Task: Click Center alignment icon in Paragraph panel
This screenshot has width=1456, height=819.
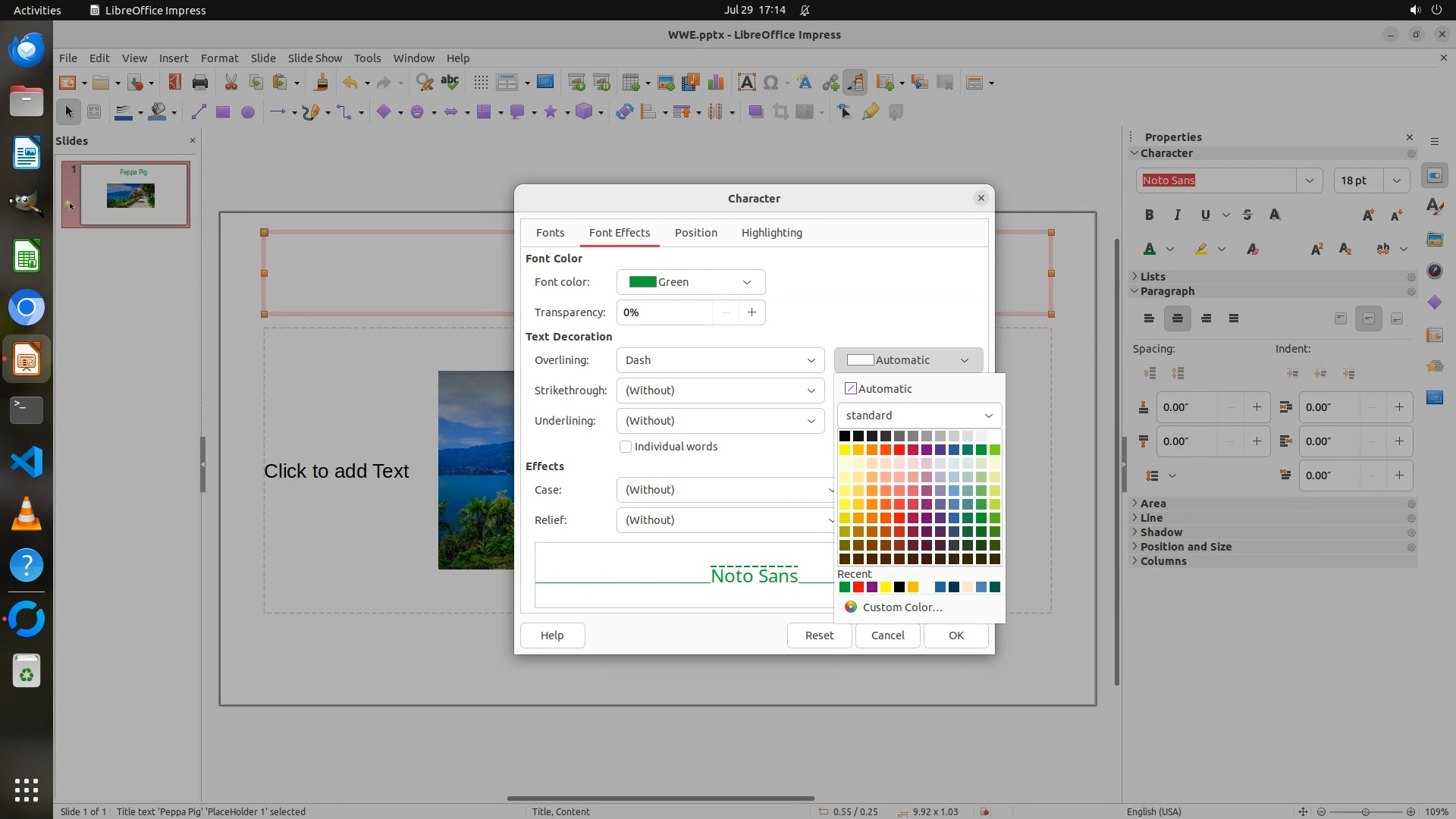Action: (x=1177, y=318)
